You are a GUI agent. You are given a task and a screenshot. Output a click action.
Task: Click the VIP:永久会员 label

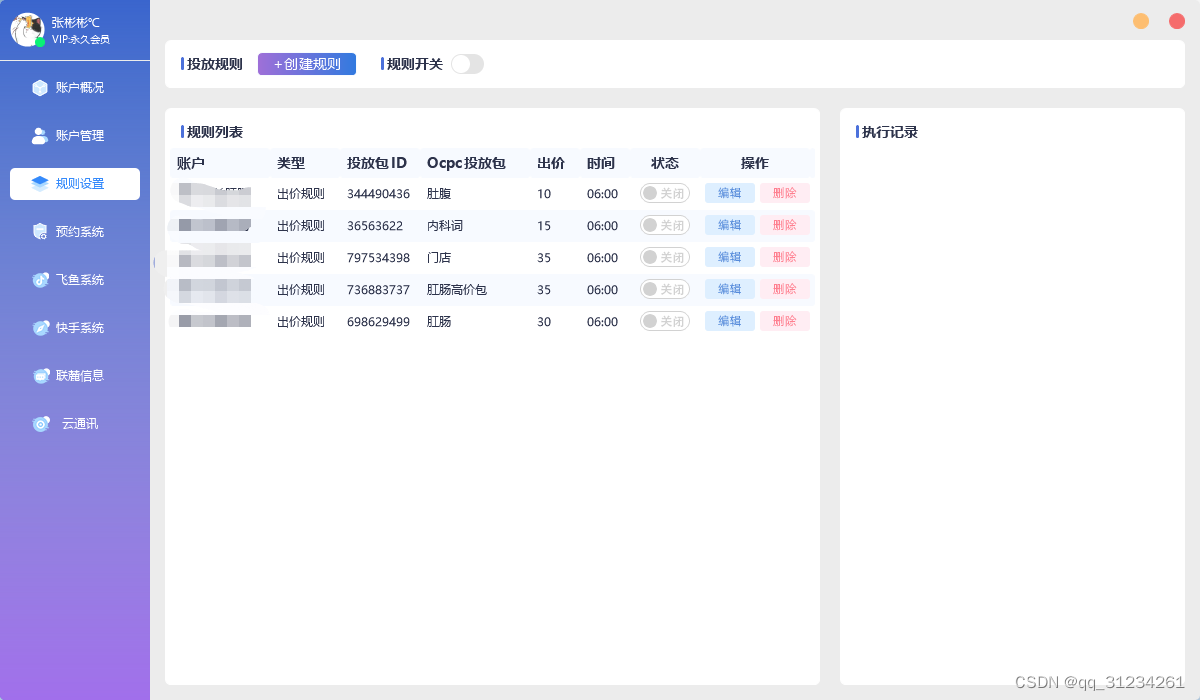(81, 39)
